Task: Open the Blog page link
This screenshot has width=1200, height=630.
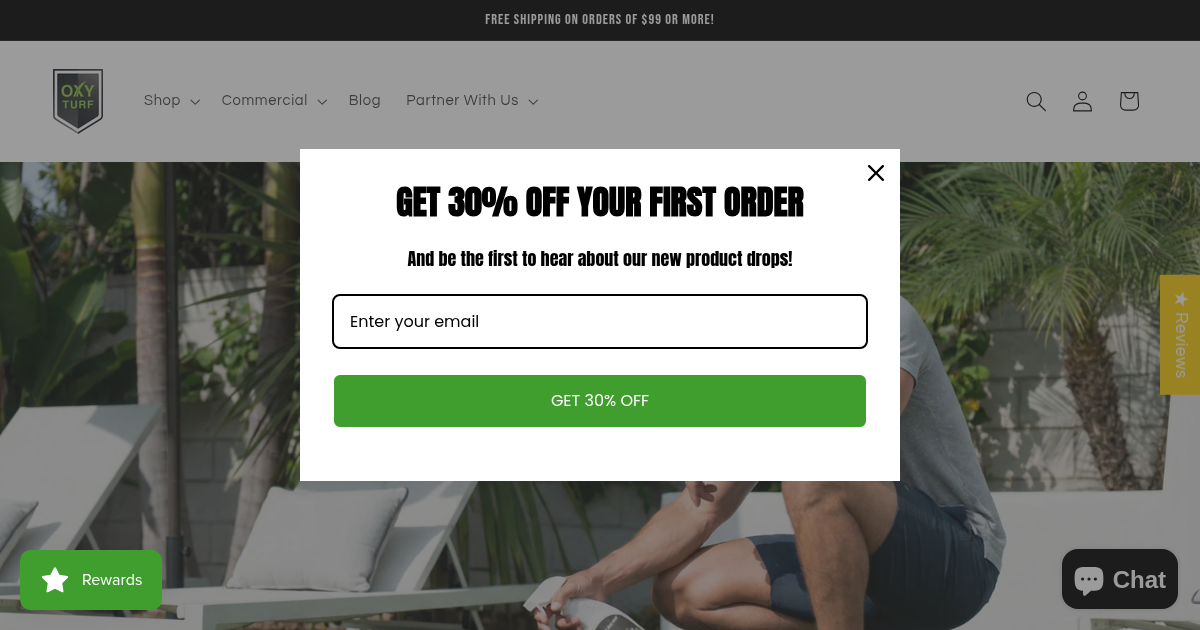Action: tap(364, 101)
